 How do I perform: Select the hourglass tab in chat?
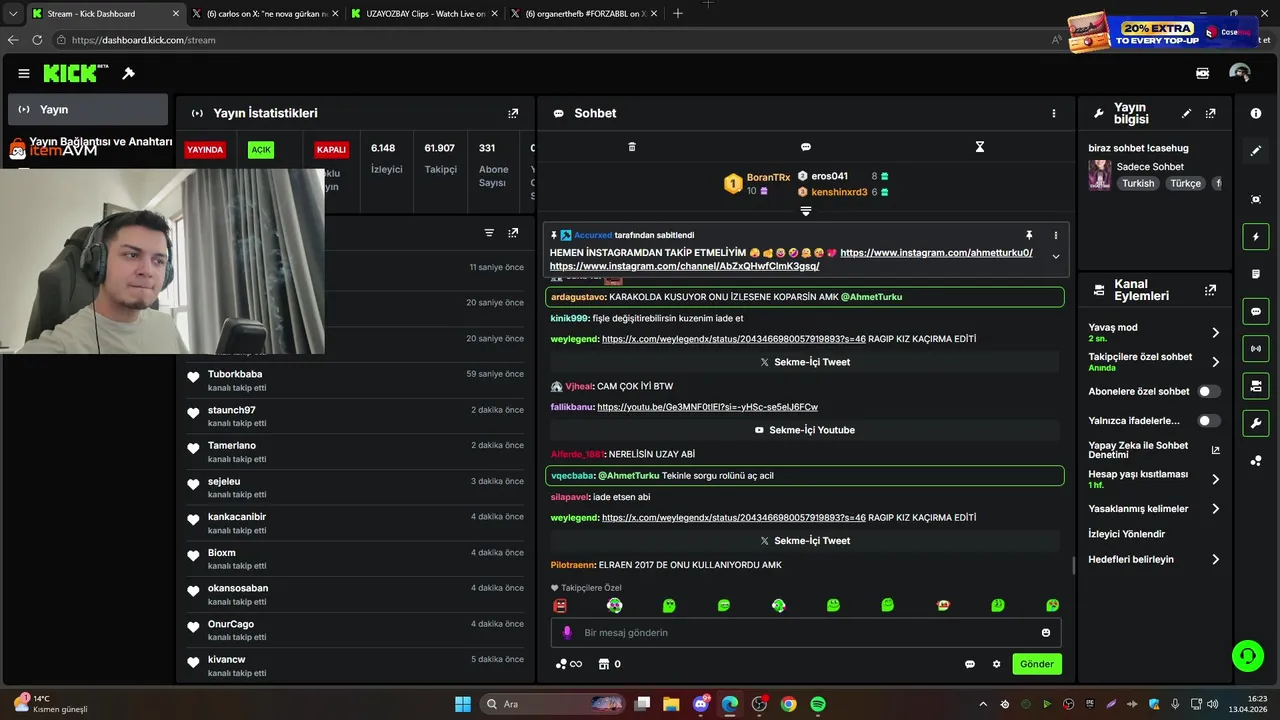click(980, 147)
